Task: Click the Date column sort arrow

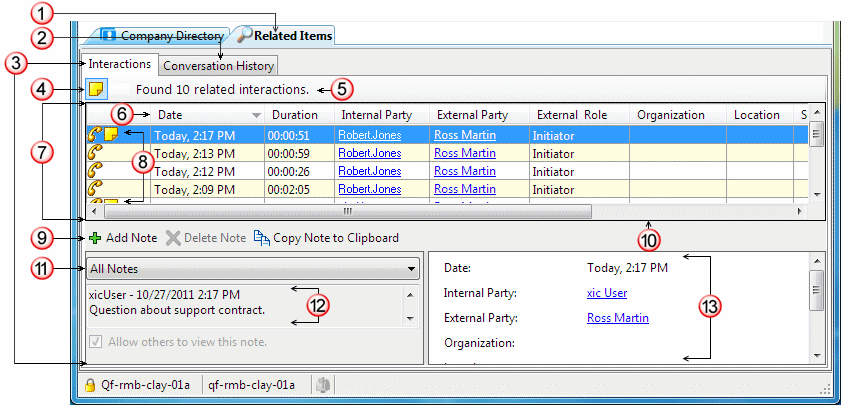Action: [x=256, y=116]
